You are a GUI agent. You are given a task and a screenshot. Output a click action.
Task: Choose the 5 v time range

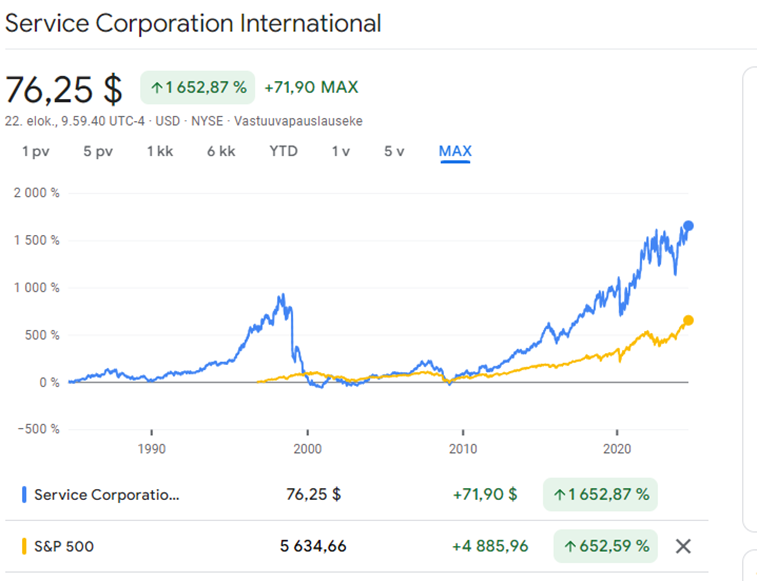(x=394, y=151)
